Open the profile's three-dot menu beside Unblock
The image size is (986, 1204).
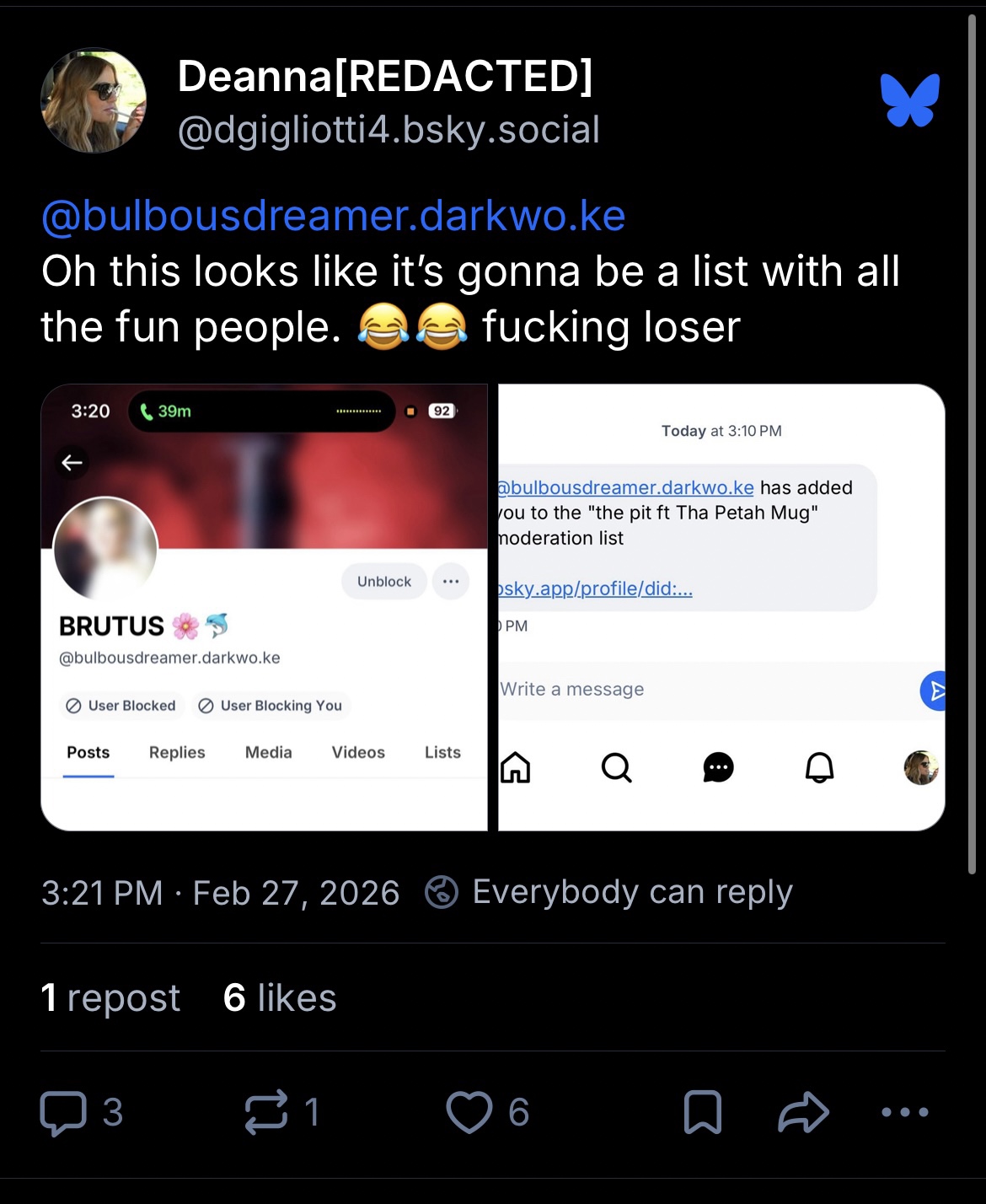tap(451, 582)
